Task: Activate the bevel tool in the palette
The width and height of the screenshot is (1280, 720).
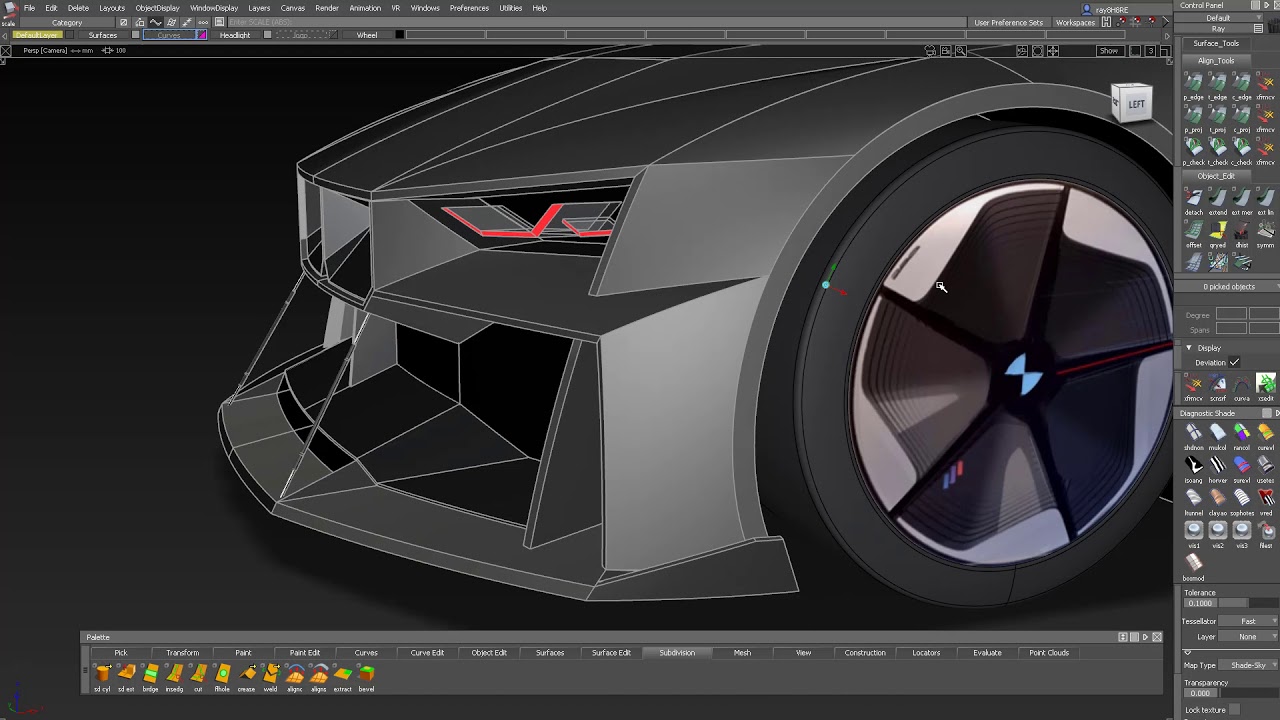Action: pos(366,674)
